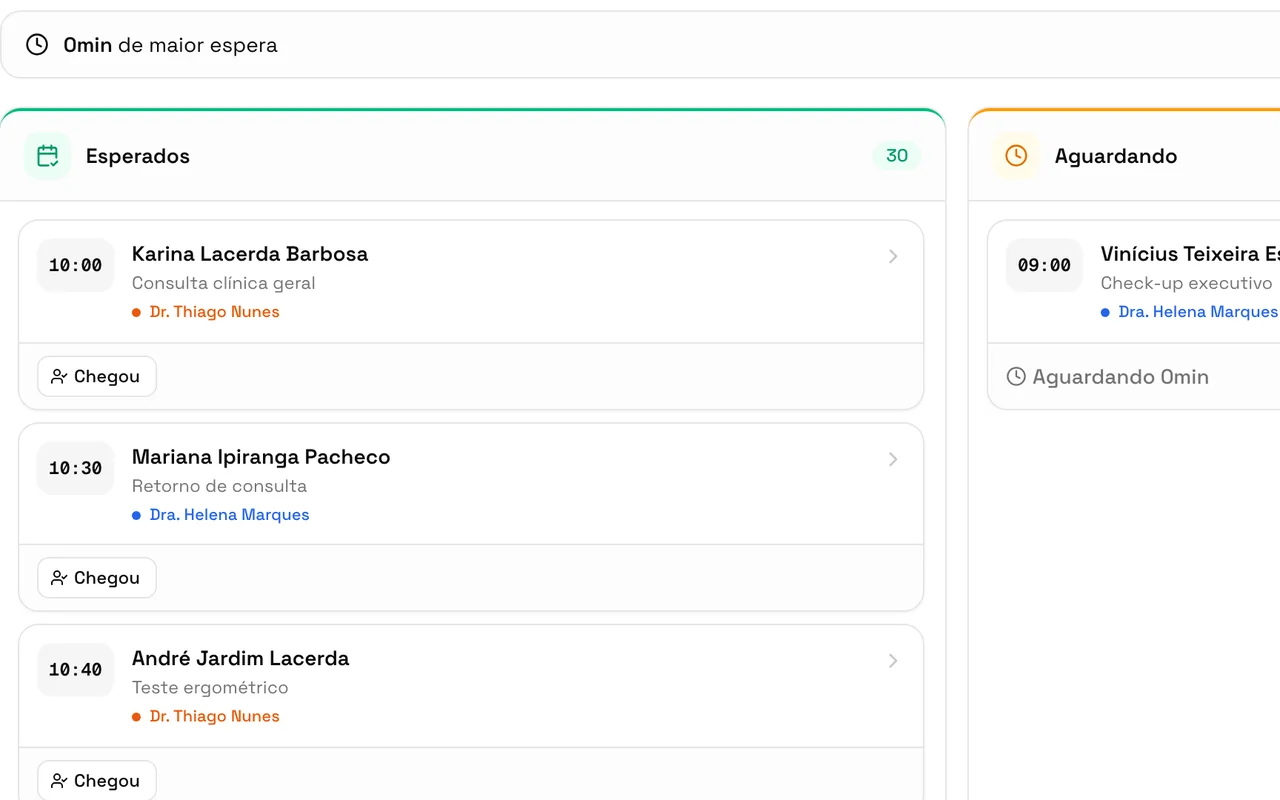Open Dr. Thiago Nunes under Karina's appointment
1280x800 pixels.
[x=214, y=312]
